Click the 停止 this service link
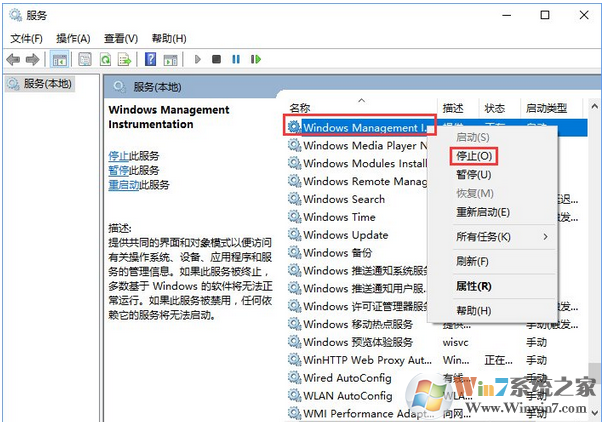 point(118,156)
